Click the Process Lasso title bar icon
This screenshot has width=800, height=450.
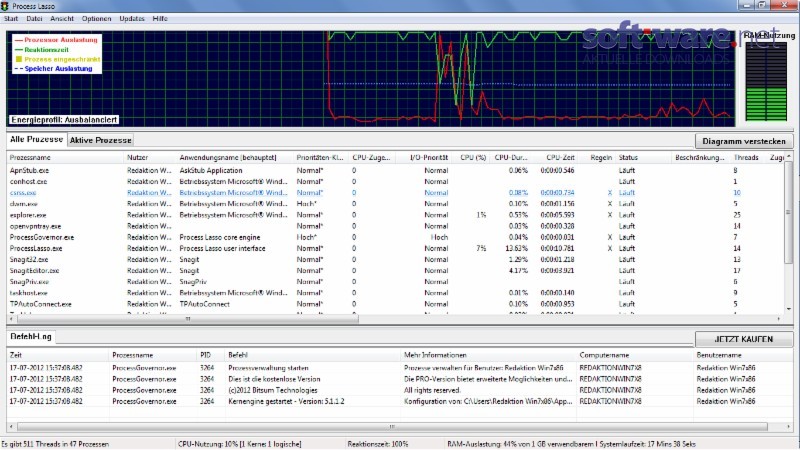[5, 6]
